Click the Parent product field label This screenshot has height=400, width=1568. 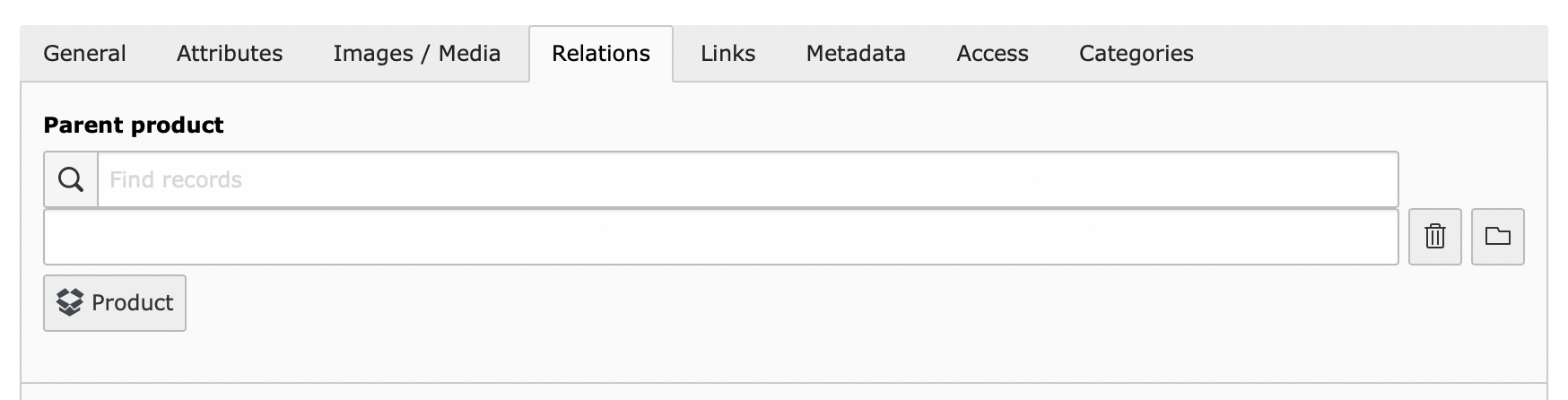134,125
